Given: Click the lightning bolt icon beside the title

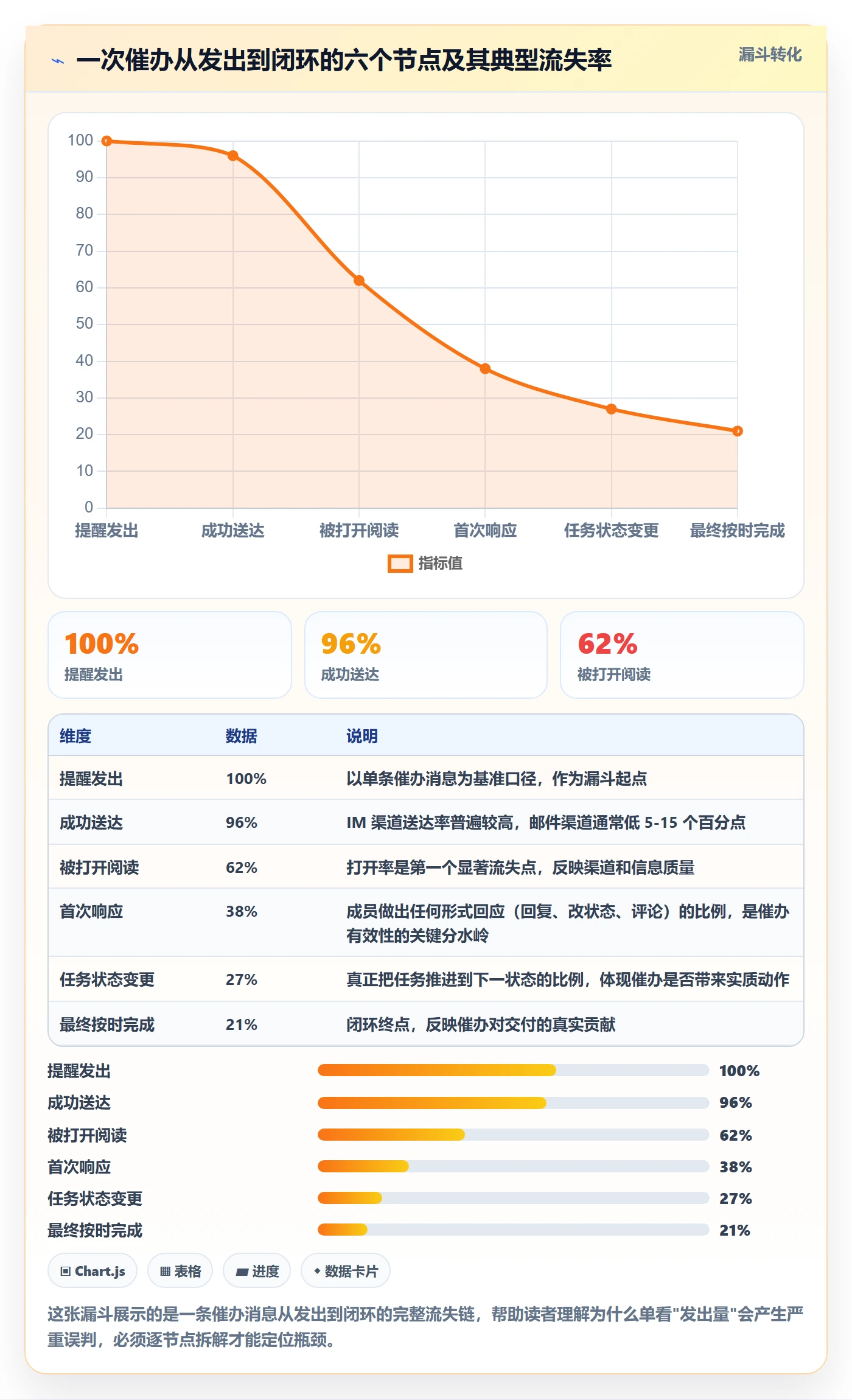Looking at the screenshot, I should [58, 61].
